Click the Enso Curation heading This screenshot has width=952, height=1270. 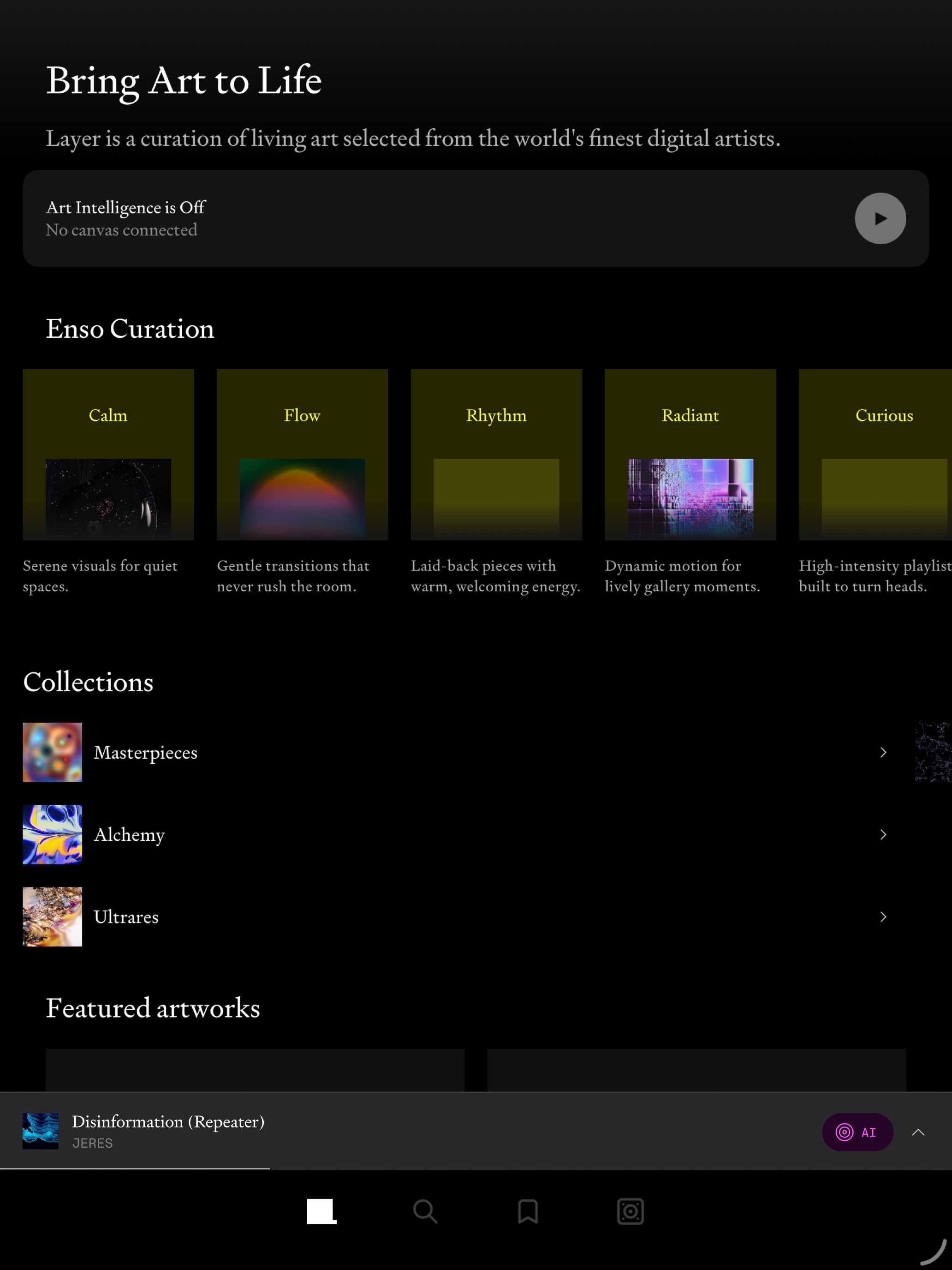pos(130,329)
